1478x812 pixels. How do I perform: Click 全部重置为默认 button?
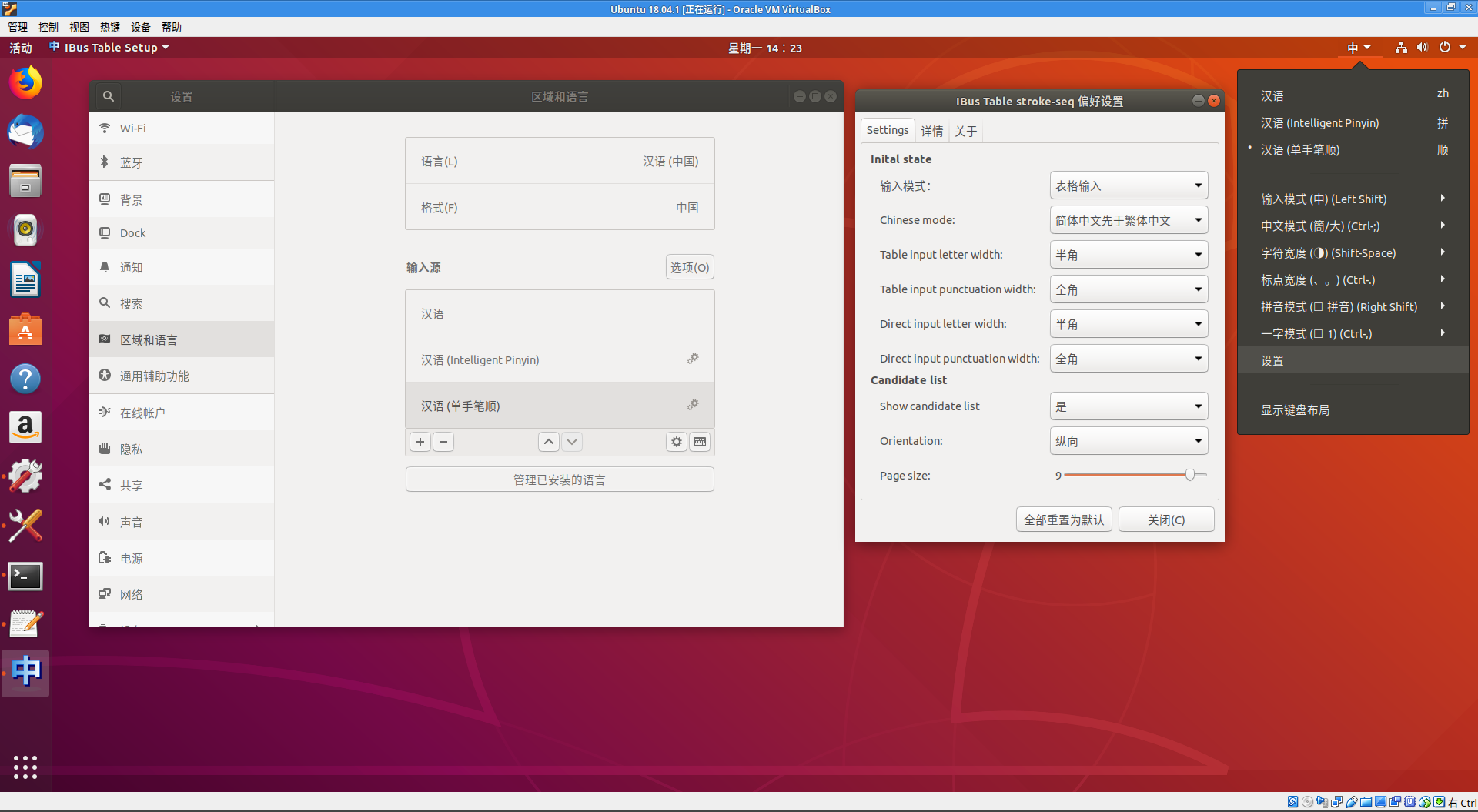click(x=1064, y=520)
